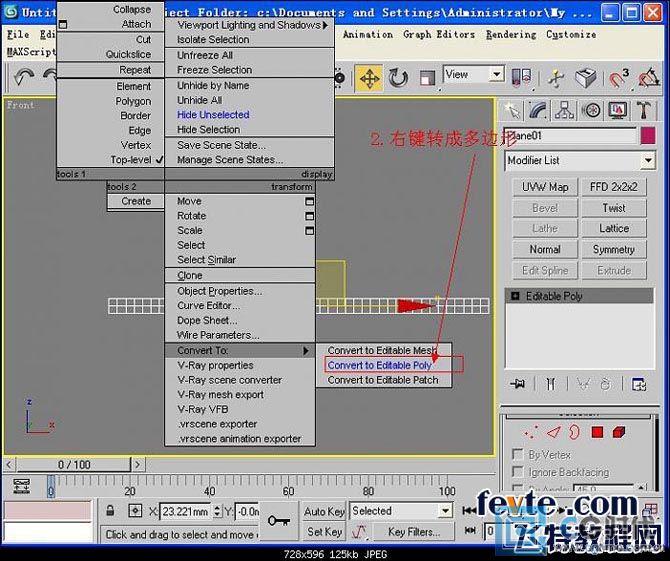Select Hide Unselected in quad menu

click(x=213, y=115)
